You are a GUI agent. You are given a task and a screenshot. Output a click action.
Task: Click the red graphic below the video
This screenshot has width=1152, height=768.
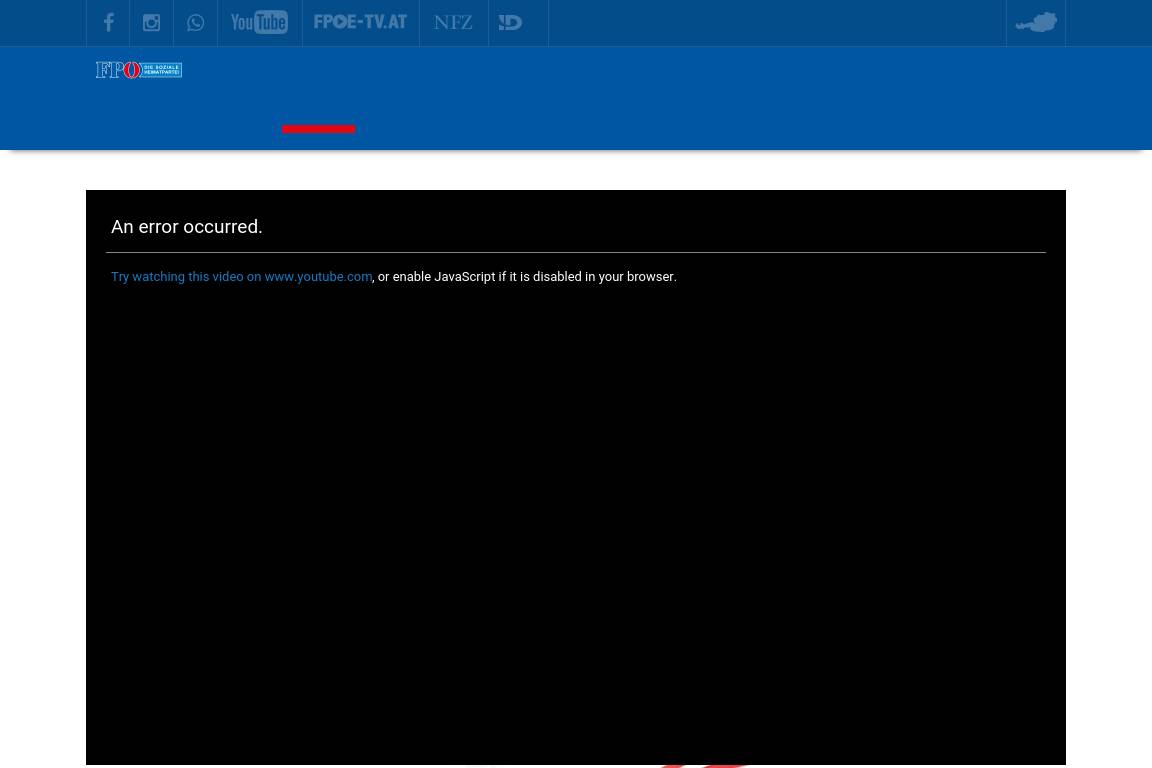pos(705,765)
